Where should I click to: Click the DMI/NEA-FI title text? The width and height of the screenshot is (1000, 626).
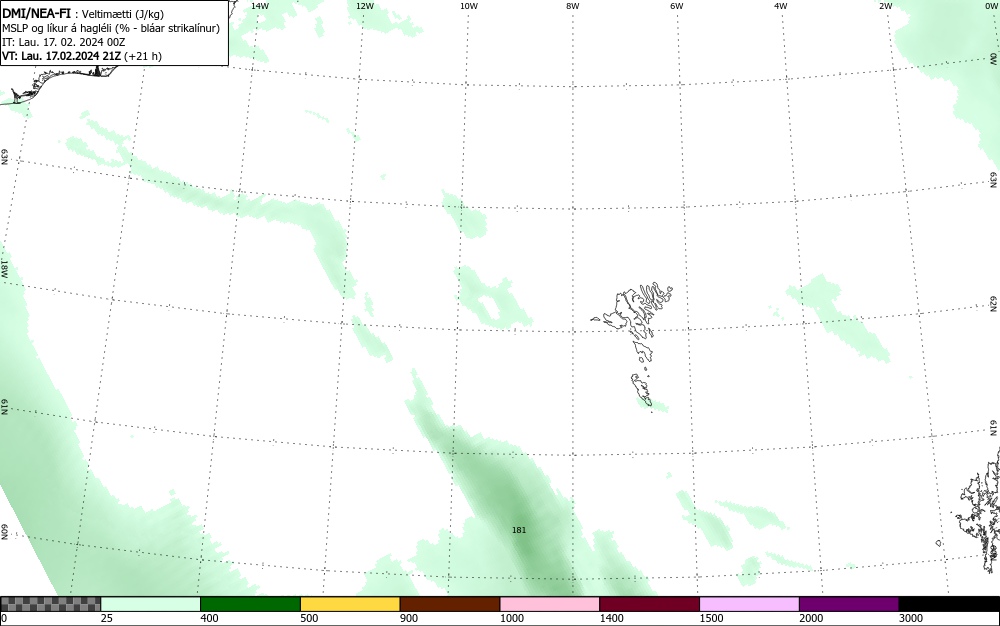point(37,13)
